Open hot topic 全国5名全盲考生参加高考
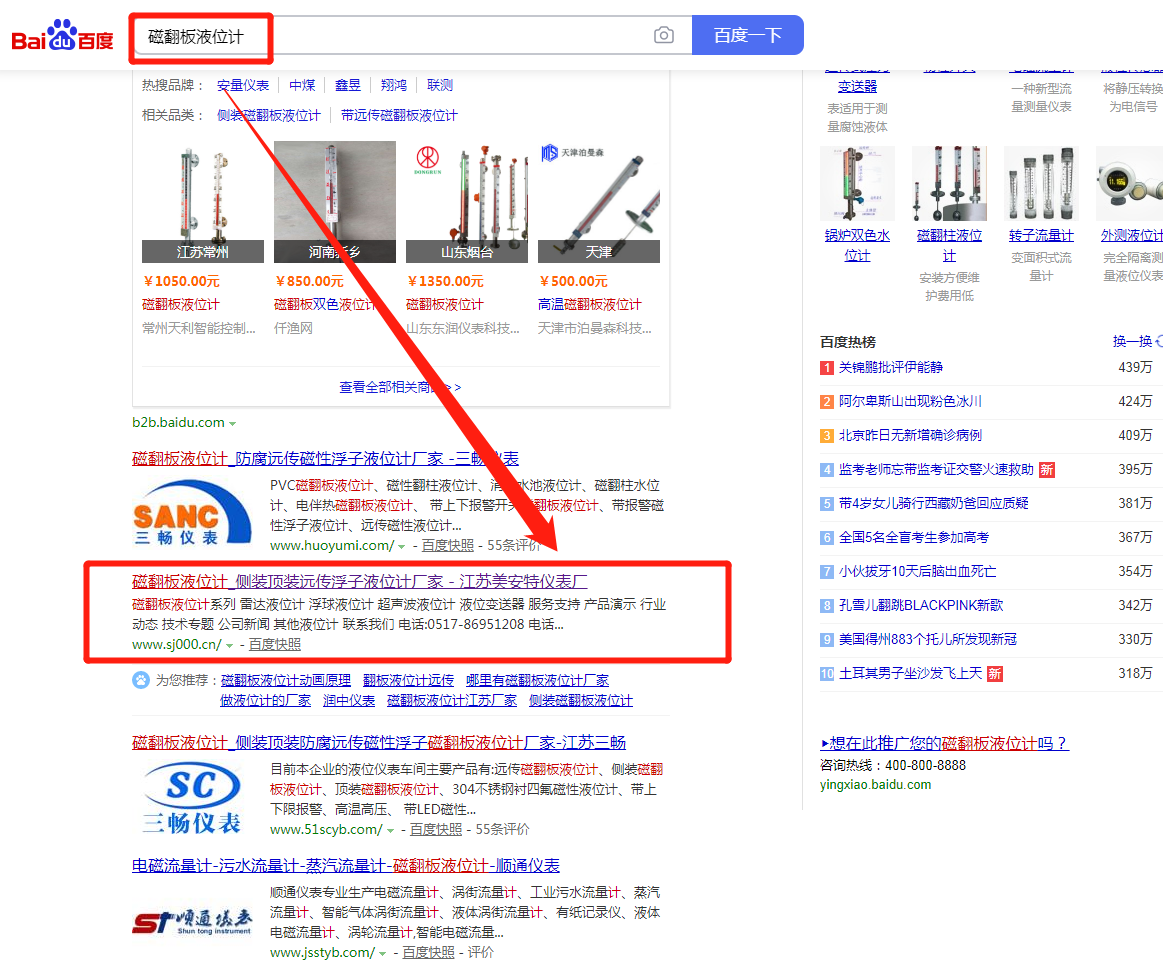Image resolution: width=1163 pixels, height=961 pixels. pyautogui.click(x=914, y=538)
